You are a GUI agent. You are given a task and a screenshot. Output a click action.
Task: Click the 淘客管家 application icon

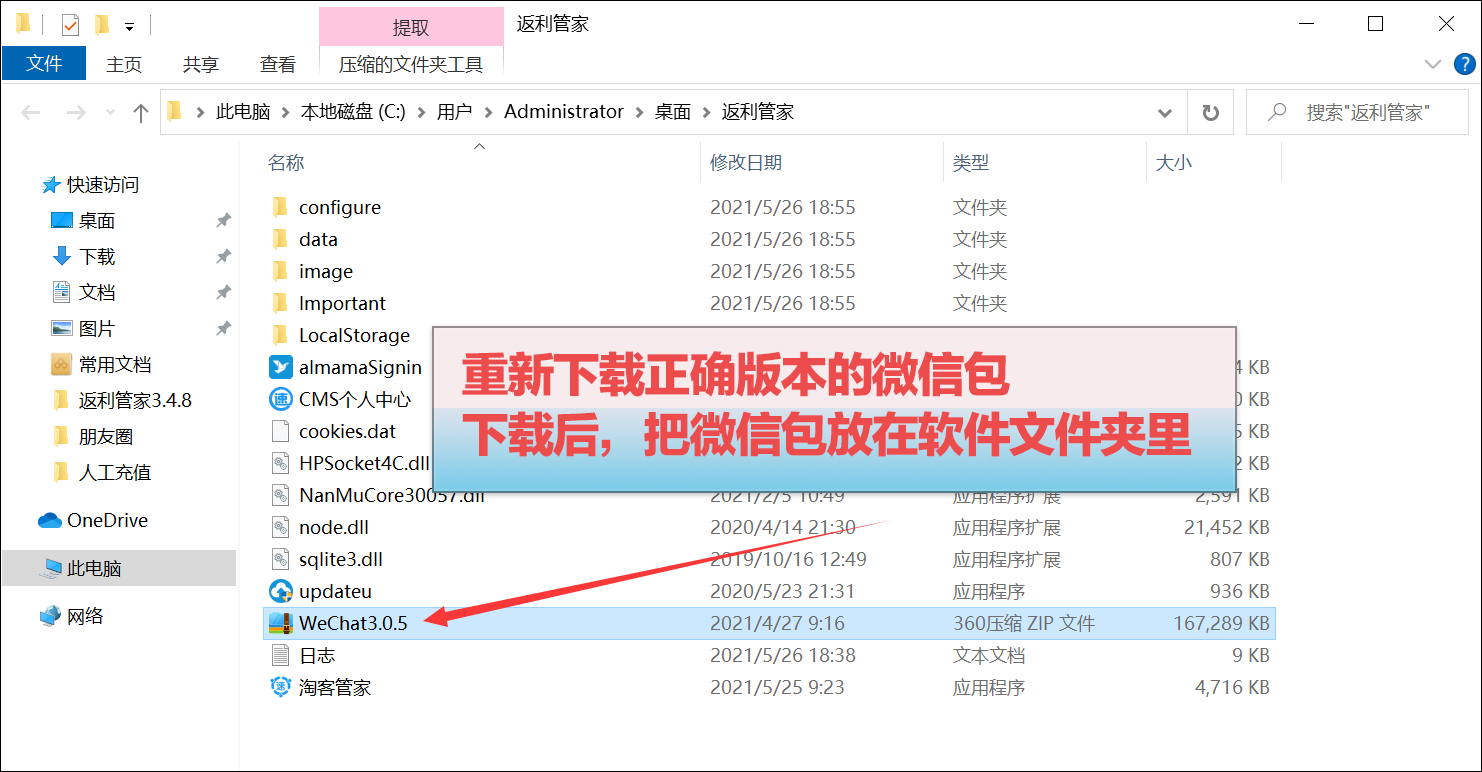[x=280, y=687]
